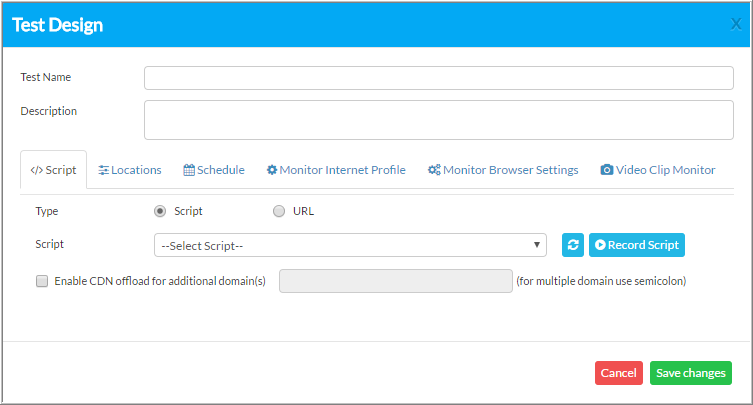The image size is (753, 405).
Task: Click the code icon on Script tab
Action: click(x=36, y=170)
